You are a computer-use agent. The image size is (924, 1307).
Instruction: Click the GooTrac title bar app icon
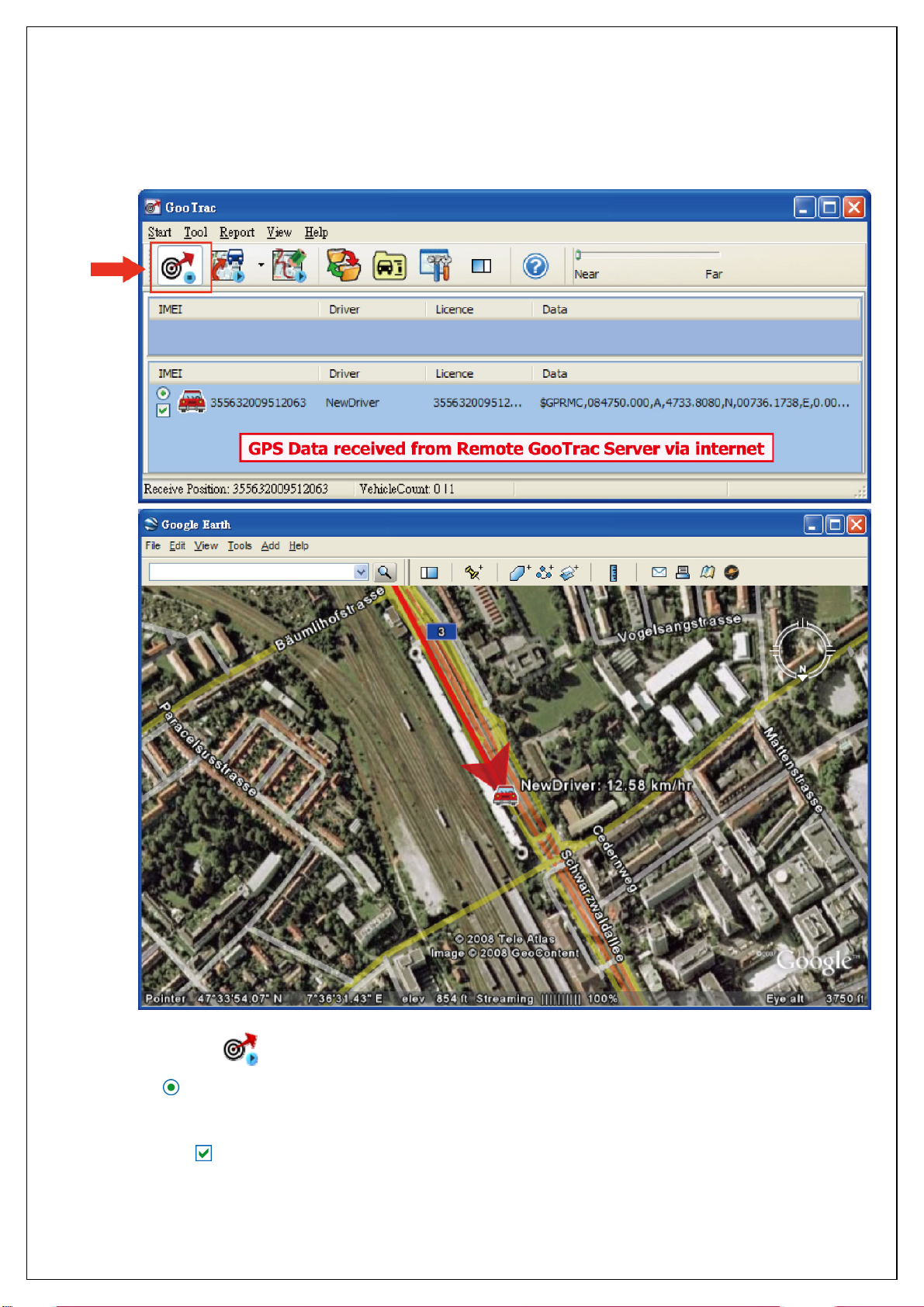point(153,207)
